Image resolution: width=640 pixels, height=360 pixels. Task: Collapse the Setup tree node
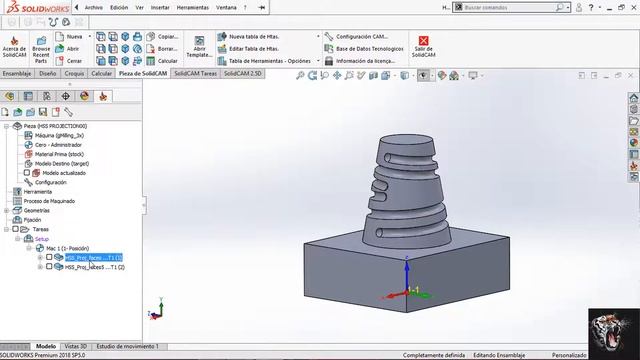[x=18, y=239]
